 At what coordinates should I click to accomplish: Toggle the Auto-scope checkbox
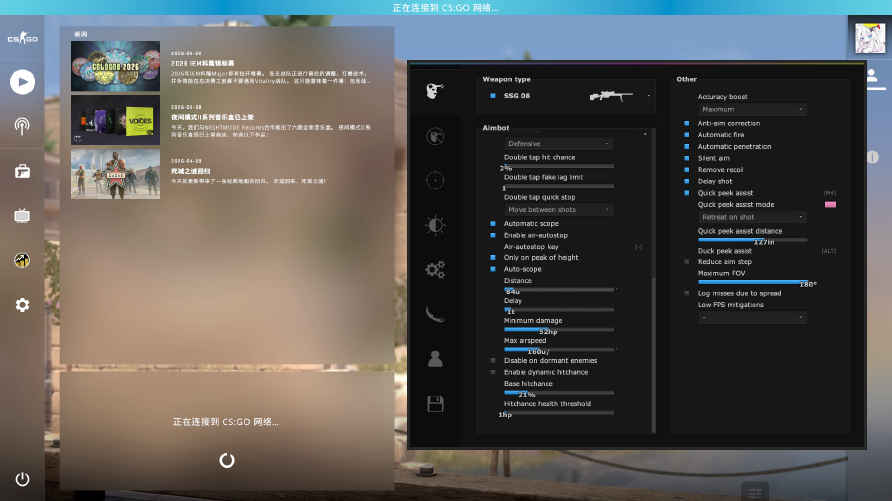[493, 269]
